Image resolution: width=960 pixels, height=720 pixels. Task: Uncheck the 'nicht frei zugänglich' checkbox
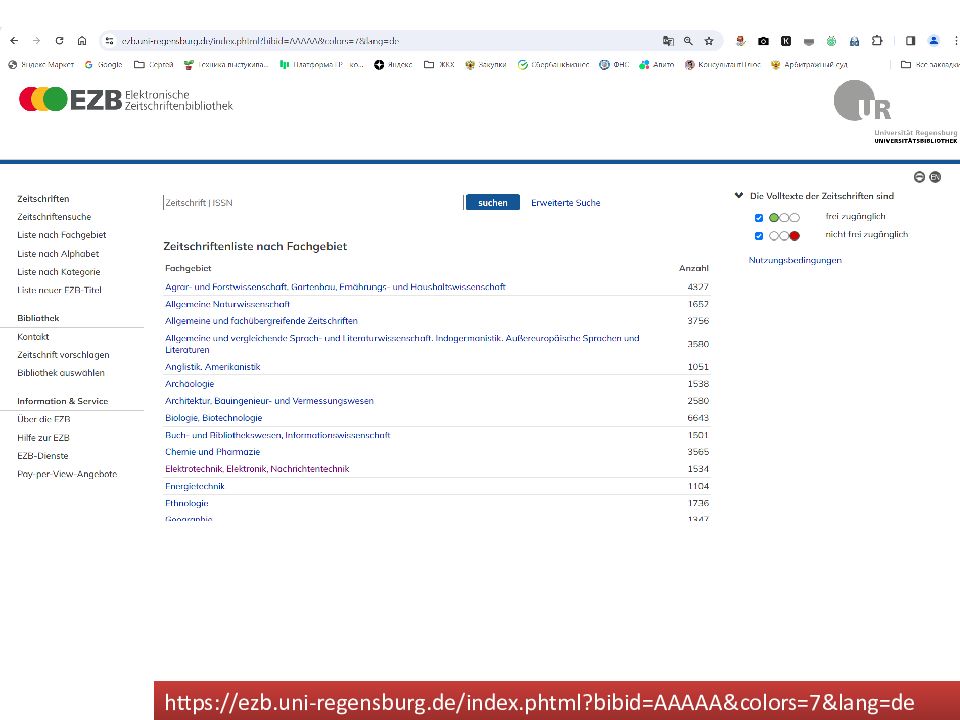click(759, 236)
